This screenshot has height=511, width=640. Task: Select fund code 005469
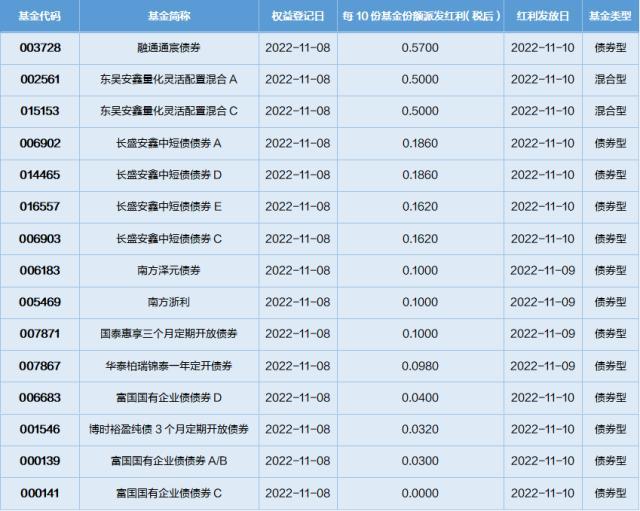coord(40,302)
